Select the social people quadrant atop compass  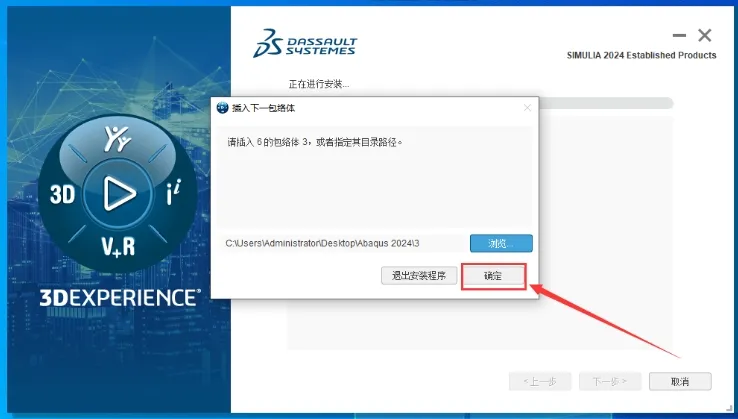(117, 139)
